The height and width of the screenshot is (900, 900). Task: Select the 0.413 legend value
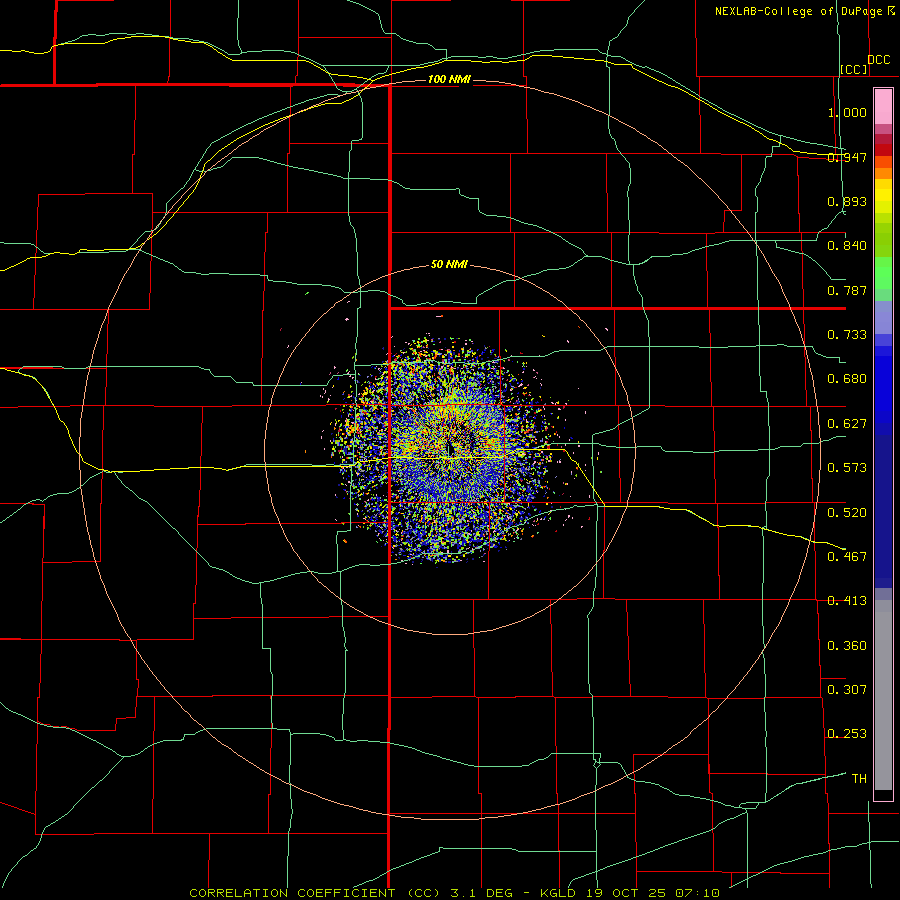pyautogui.click(x=847, y=601)
